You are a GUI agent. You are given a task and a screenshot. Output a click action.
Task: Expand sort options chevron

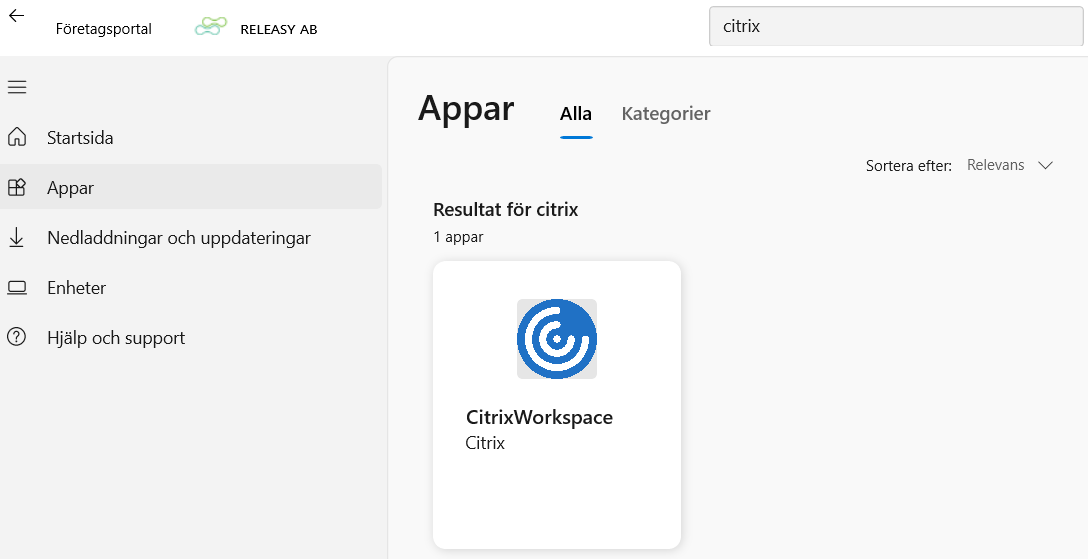[1045, 165]
